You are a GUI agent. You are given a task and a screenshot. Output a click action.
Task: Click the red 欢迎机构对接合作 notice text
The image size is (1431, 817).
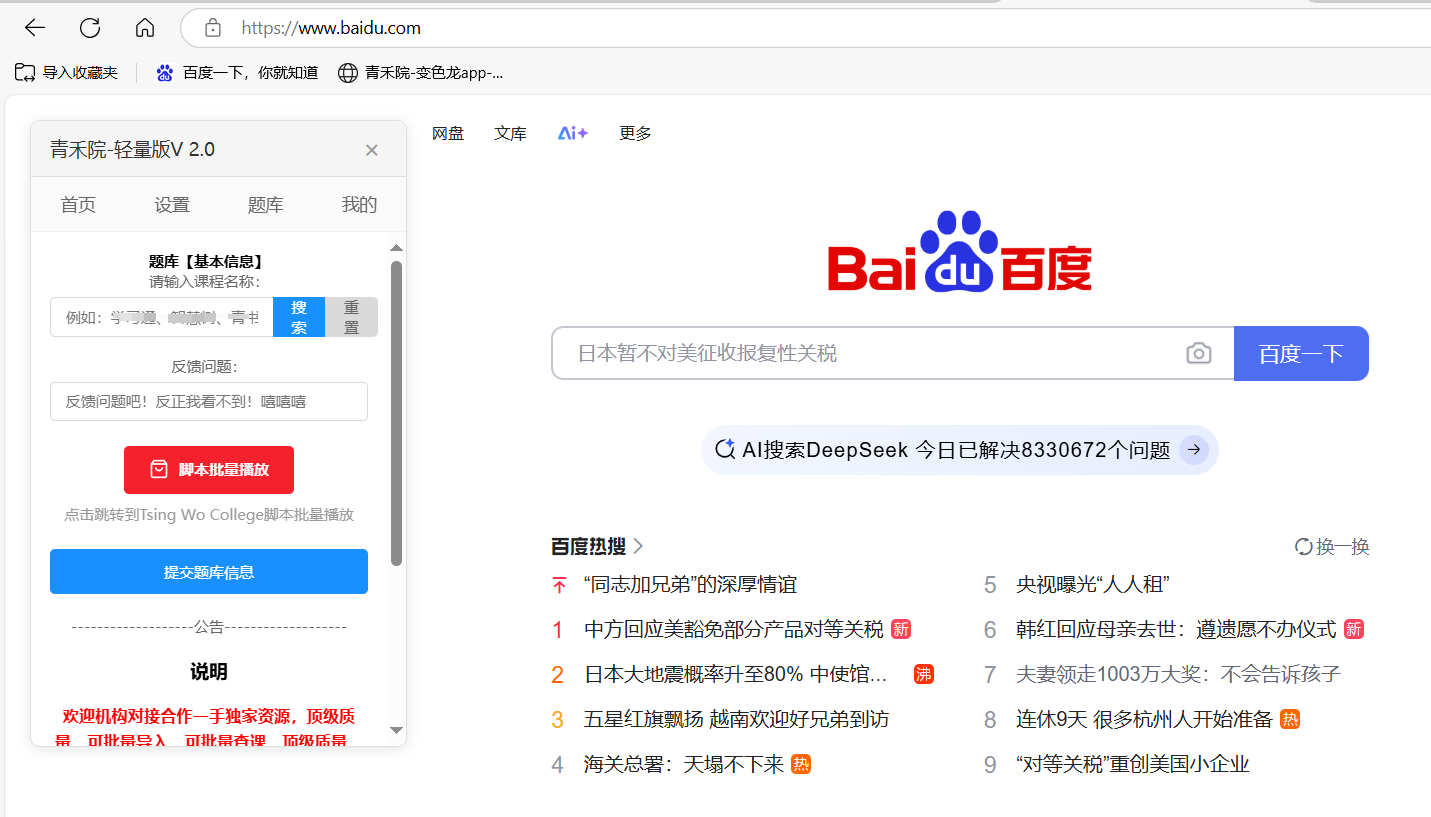coord(205,728)
